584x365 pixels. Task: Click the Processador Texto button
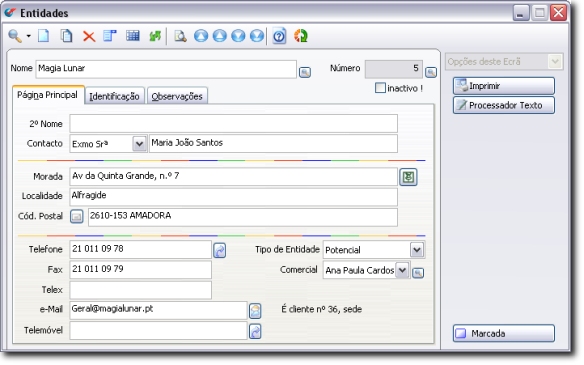pyautogui.click(x=504, y=105)
